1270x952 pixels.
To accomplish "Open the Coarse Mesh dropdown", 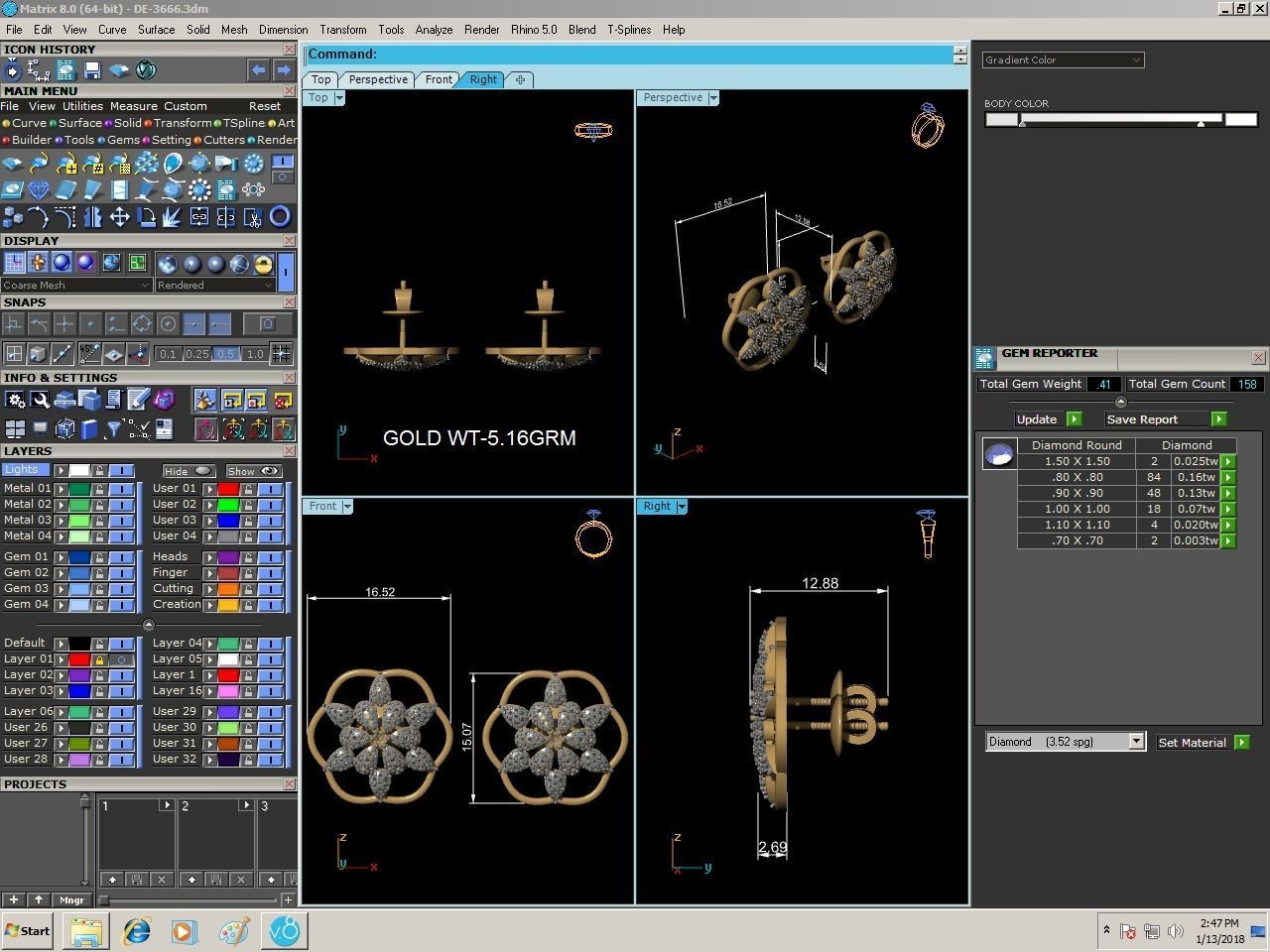I will (76, 286).
